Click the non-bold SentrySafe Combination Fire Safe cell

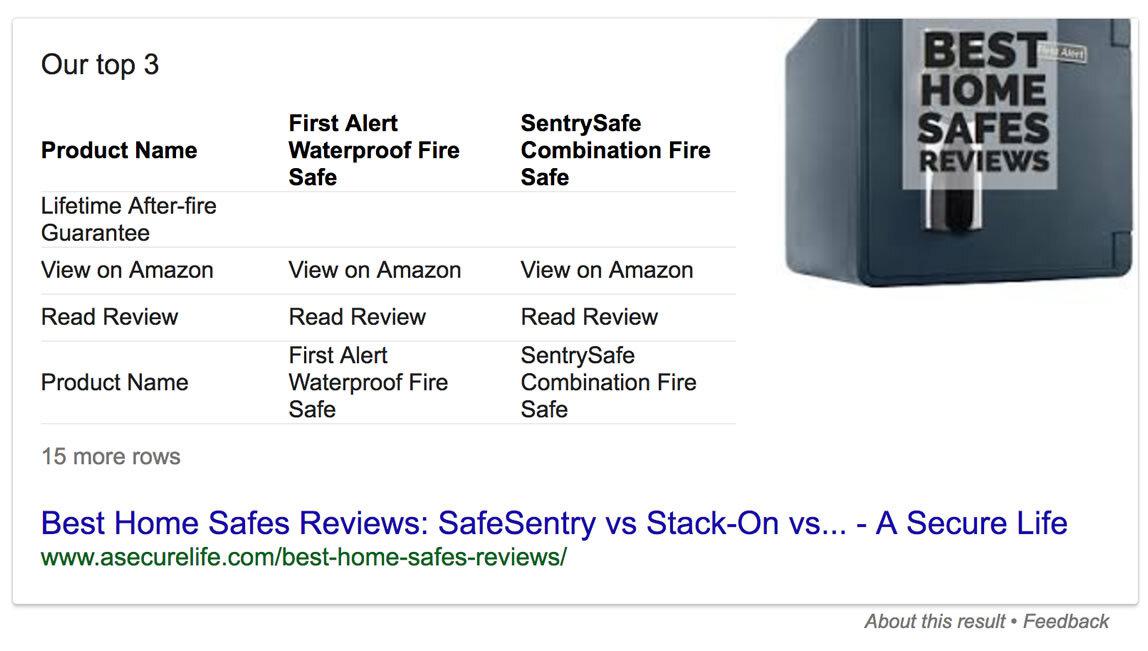[608, 383]
